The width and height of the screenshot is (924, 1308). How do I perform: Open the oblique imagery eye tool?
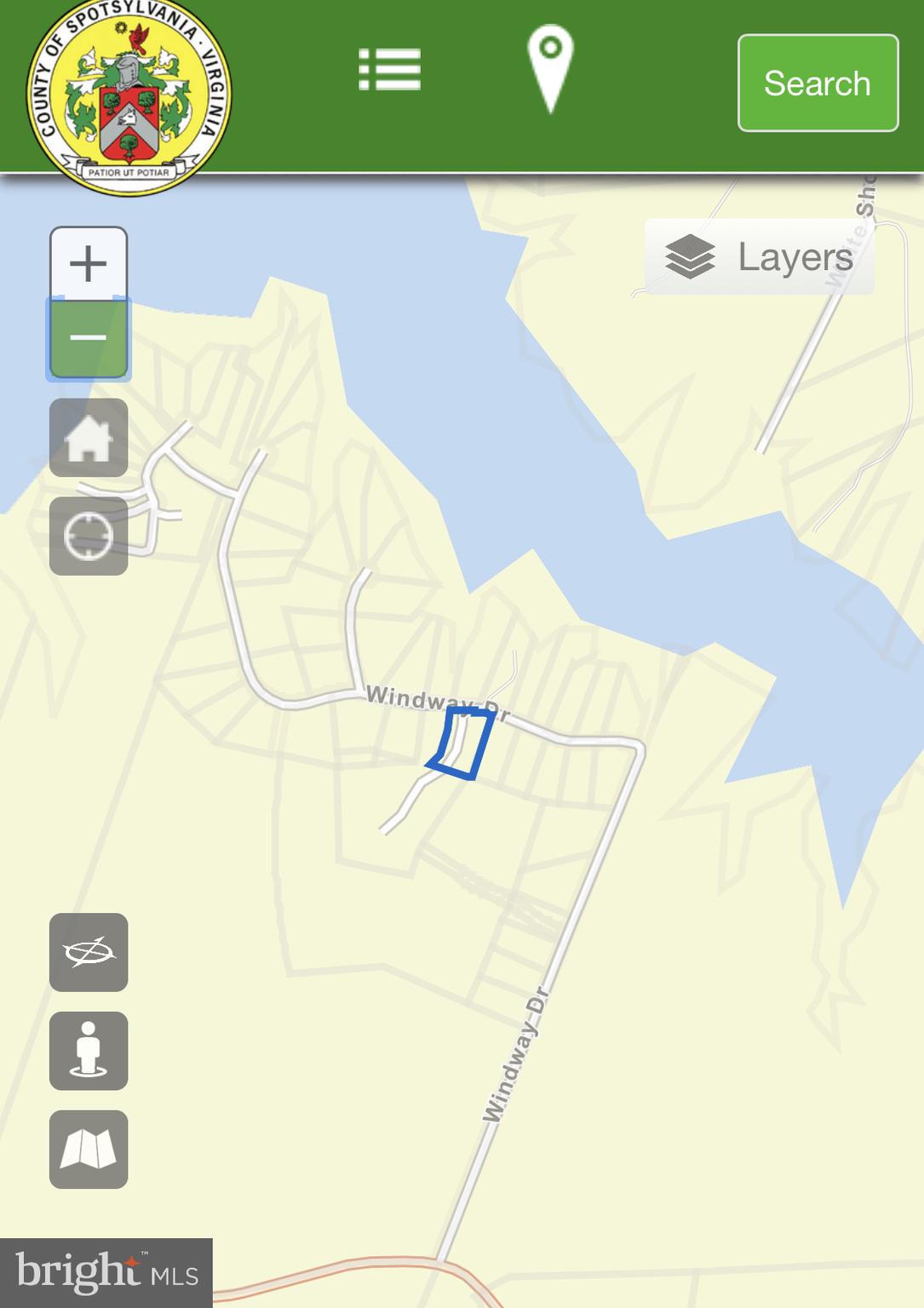point(89,952)
